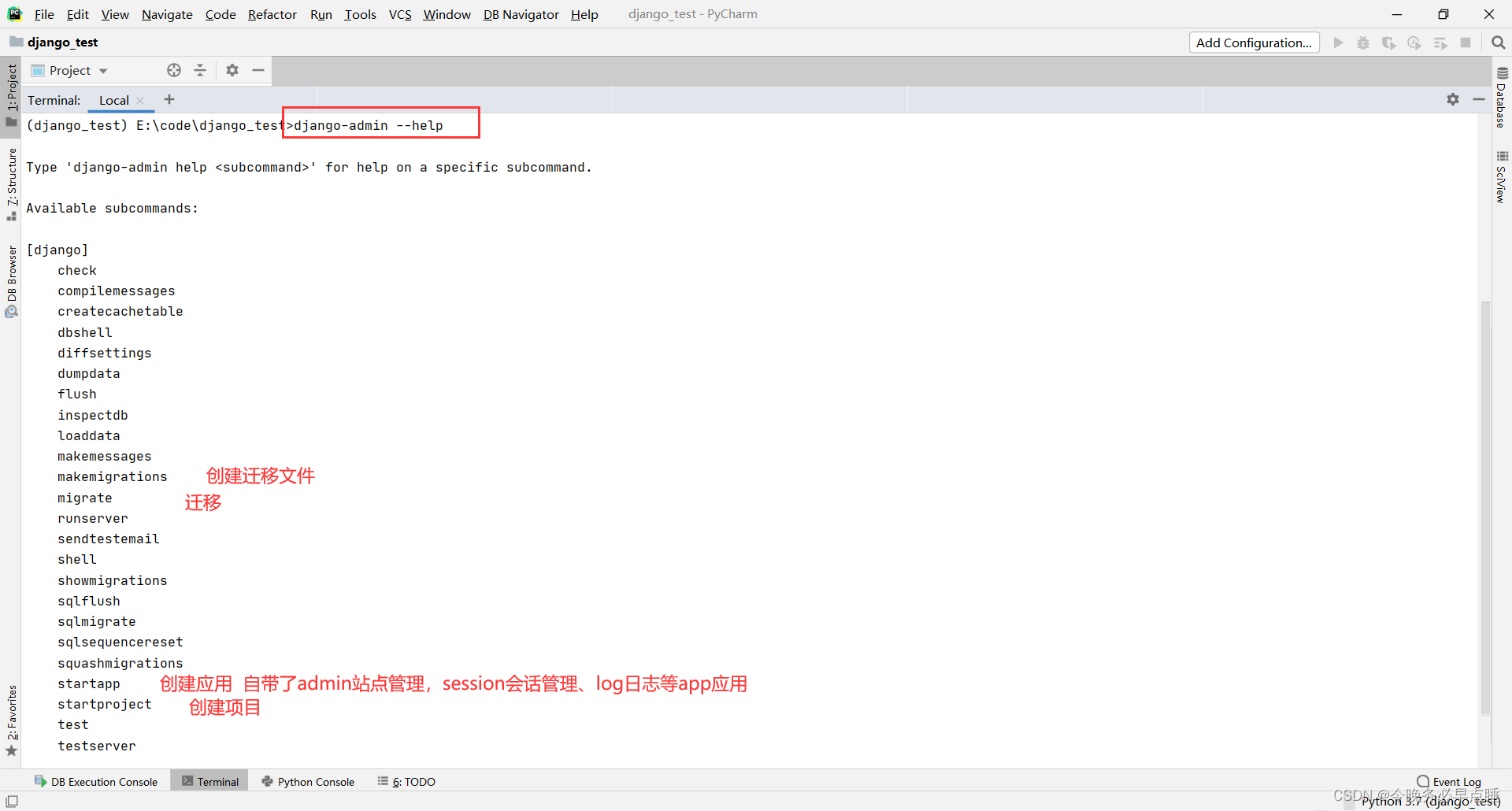
Task: Open Terminal panel settings gear
Action: tap(1453, 99)
